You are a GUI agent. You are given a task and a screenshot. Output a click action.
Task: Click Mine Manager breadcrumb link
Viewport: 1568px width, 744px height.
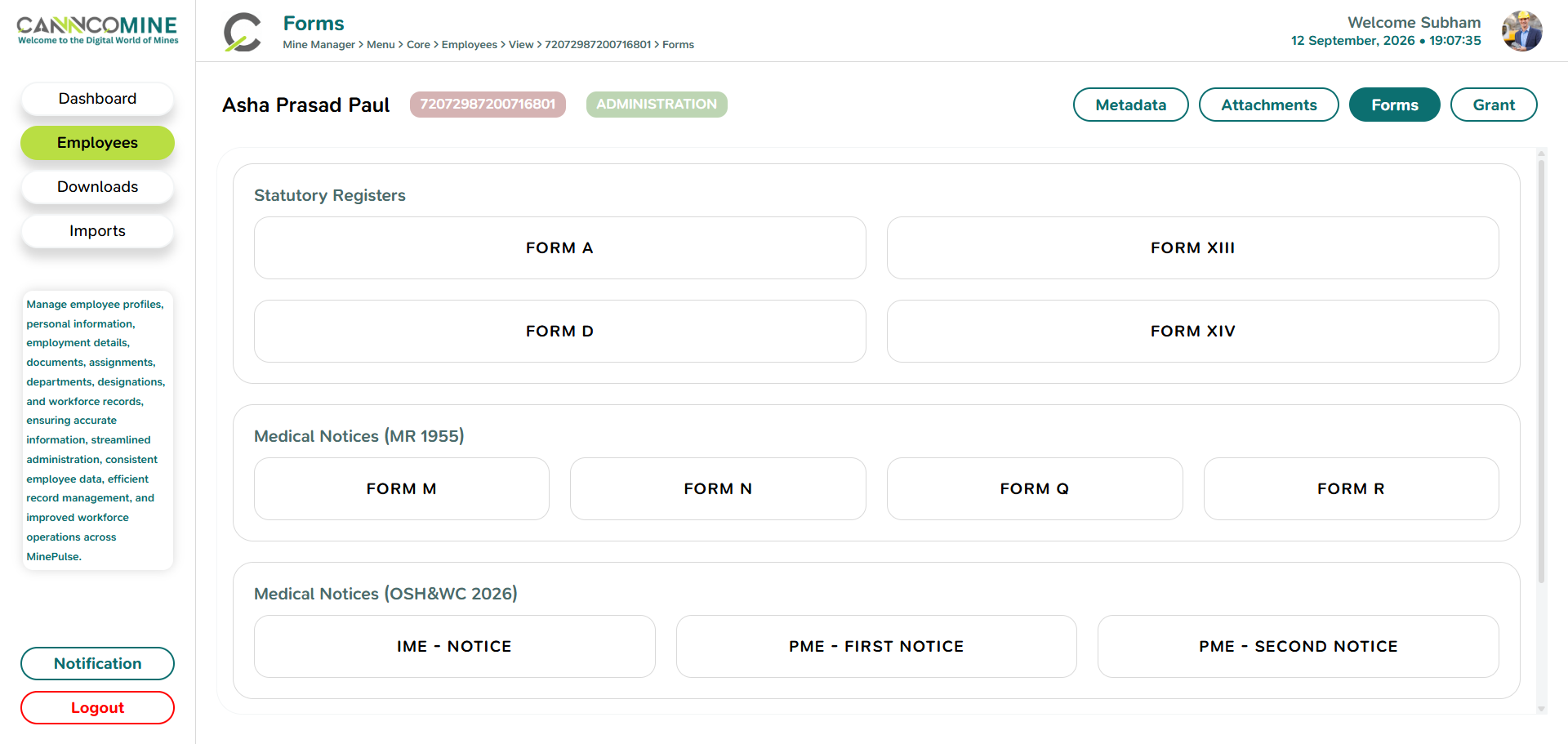coord(318,45)
